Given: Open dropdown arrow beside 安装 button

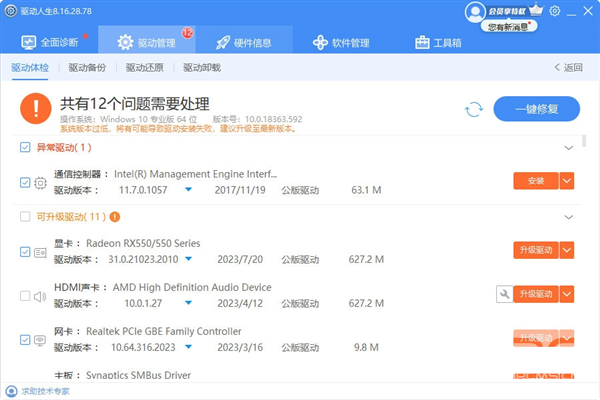Looking at the screenshot, I should (x=567, y=181).
